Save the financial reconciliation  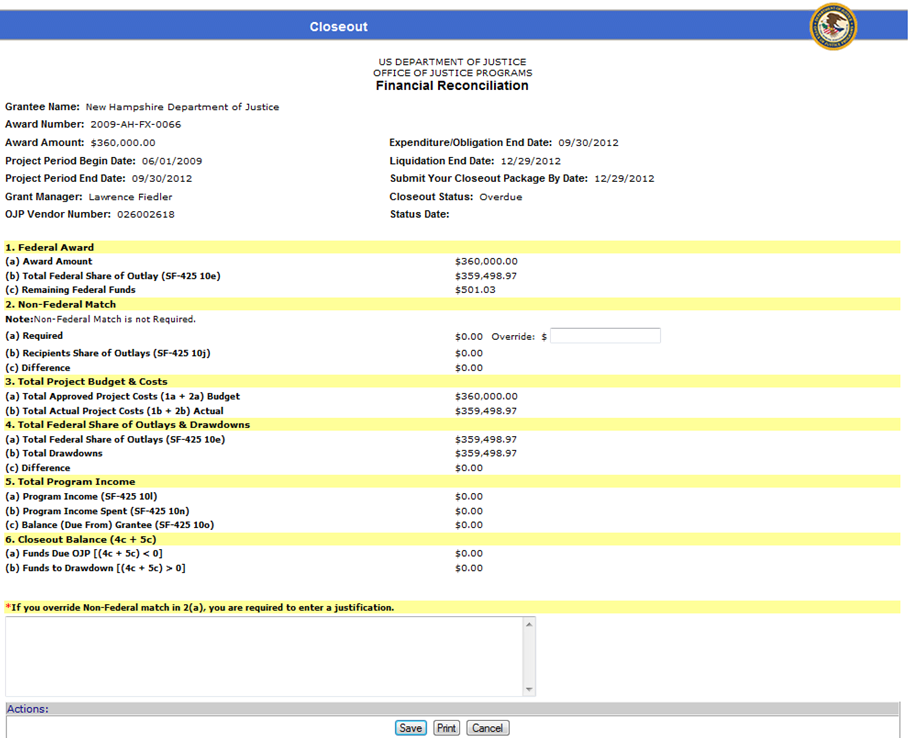(410, 728)
